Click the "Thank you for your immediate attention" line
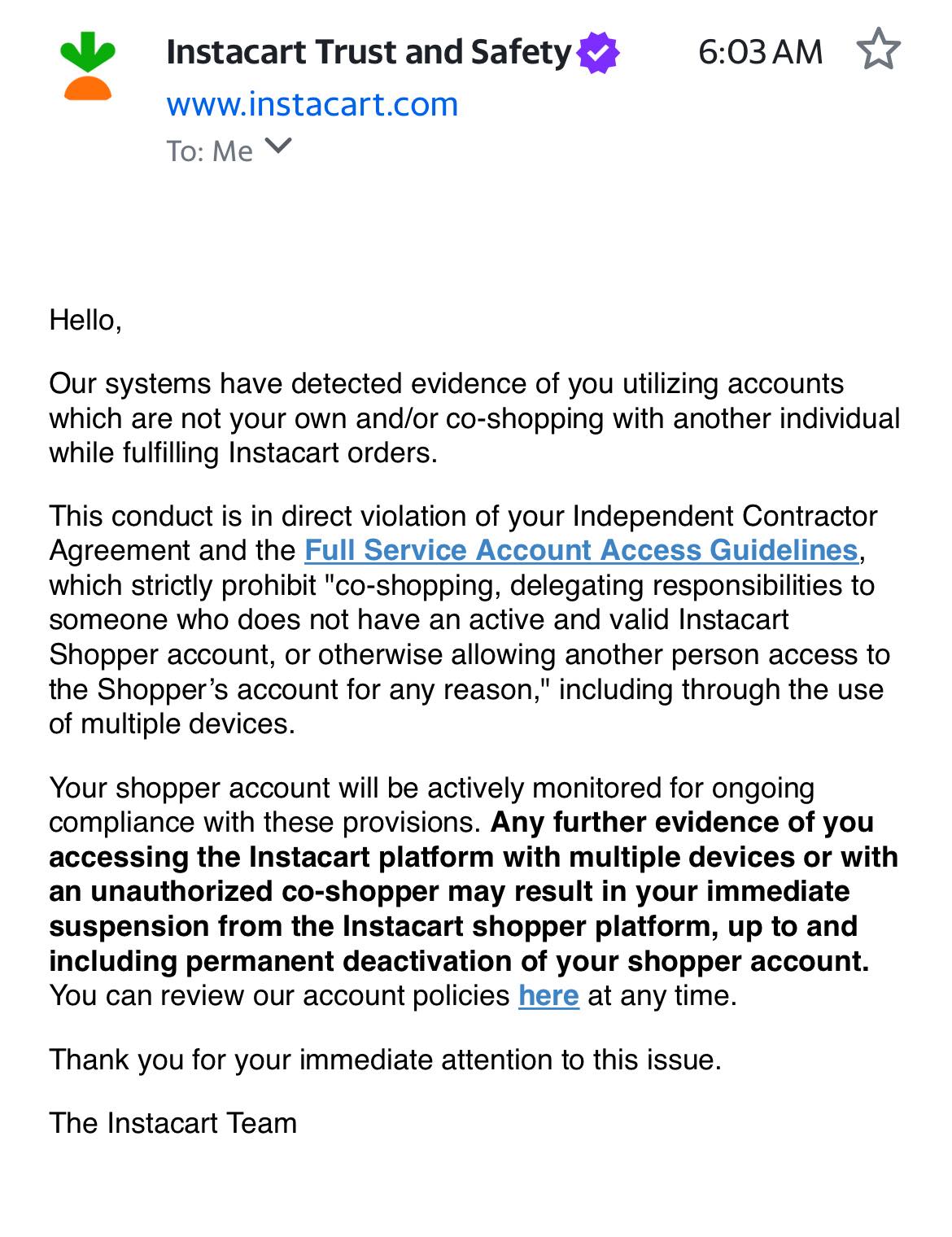The width and height of the screenshot is (952, 1237). point(385,1060)
